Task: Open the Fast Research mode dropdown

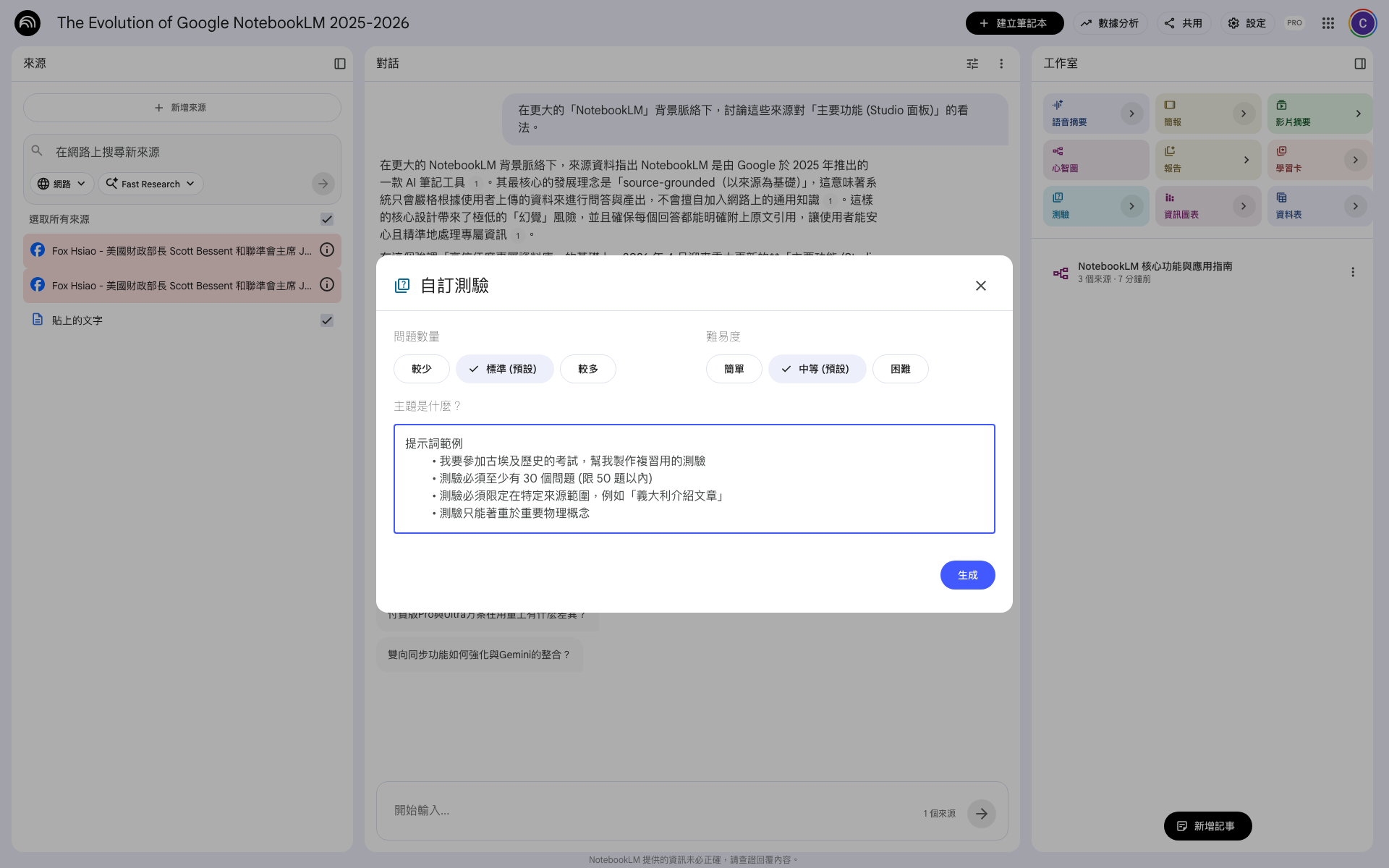Action: point(150,184)
